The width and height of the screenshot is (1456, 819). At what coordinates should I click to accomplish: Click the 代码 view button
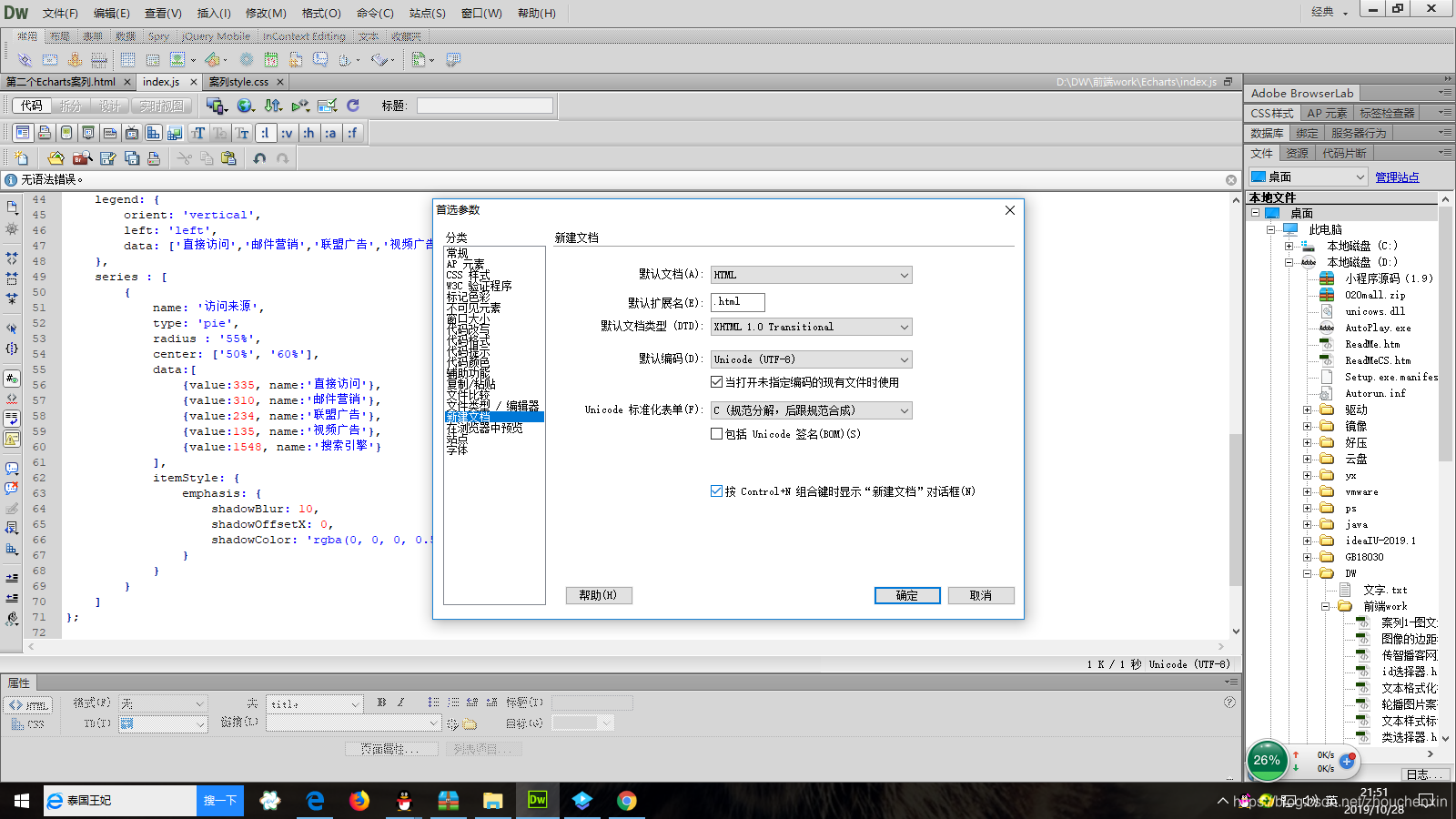(x=32, y=106)
